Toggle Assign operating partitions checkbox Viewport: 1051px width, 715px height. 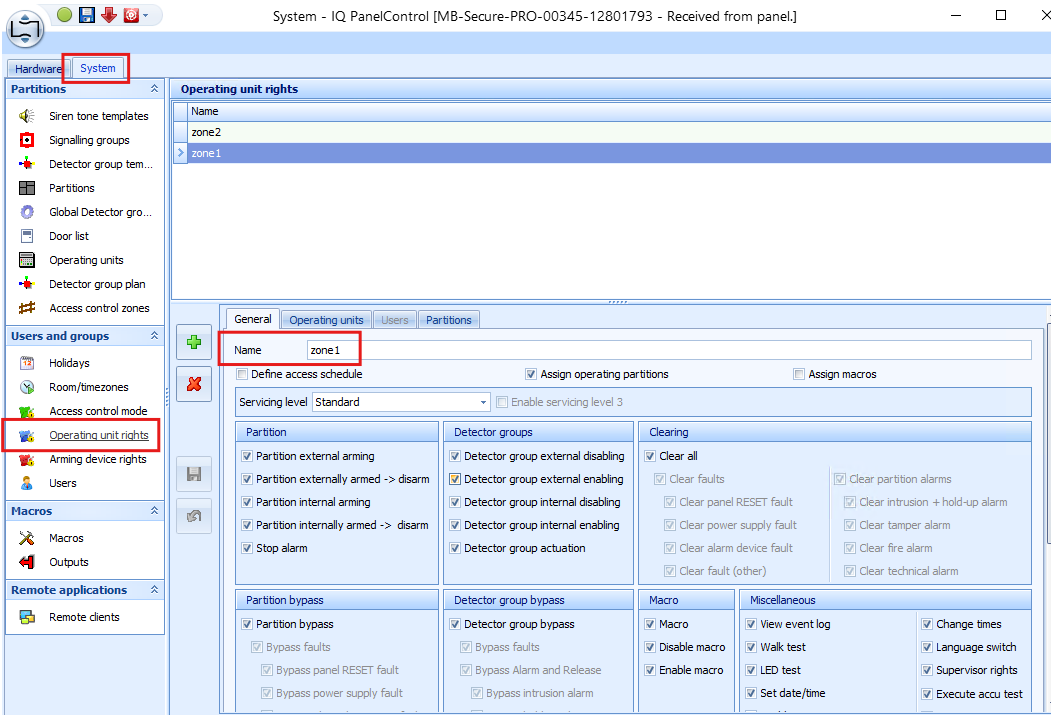(531, 374)
